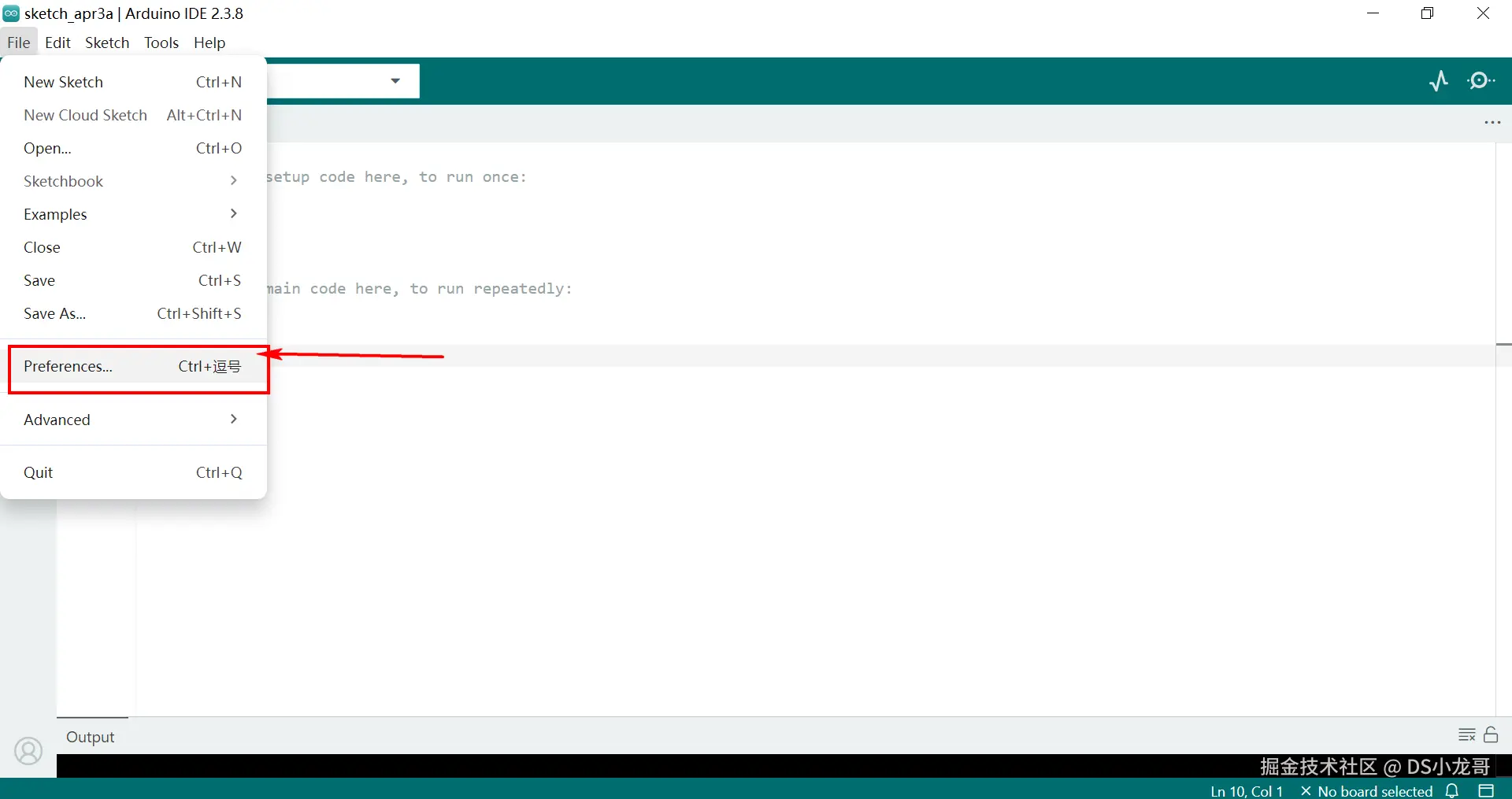Open the Help menu
Screen dimensions: 1512x799
click(209, 43)
